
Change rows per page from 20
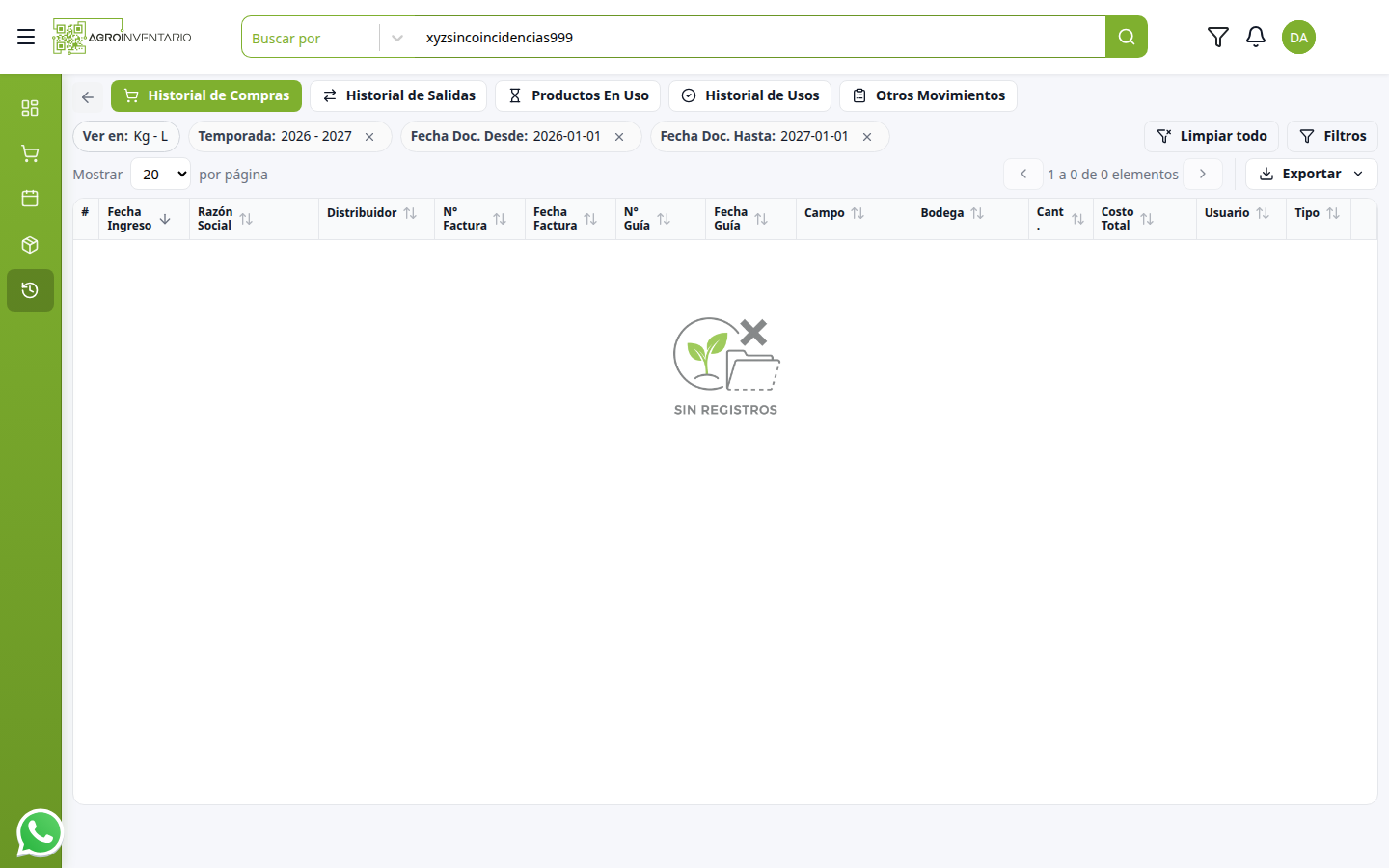[161, 175]
